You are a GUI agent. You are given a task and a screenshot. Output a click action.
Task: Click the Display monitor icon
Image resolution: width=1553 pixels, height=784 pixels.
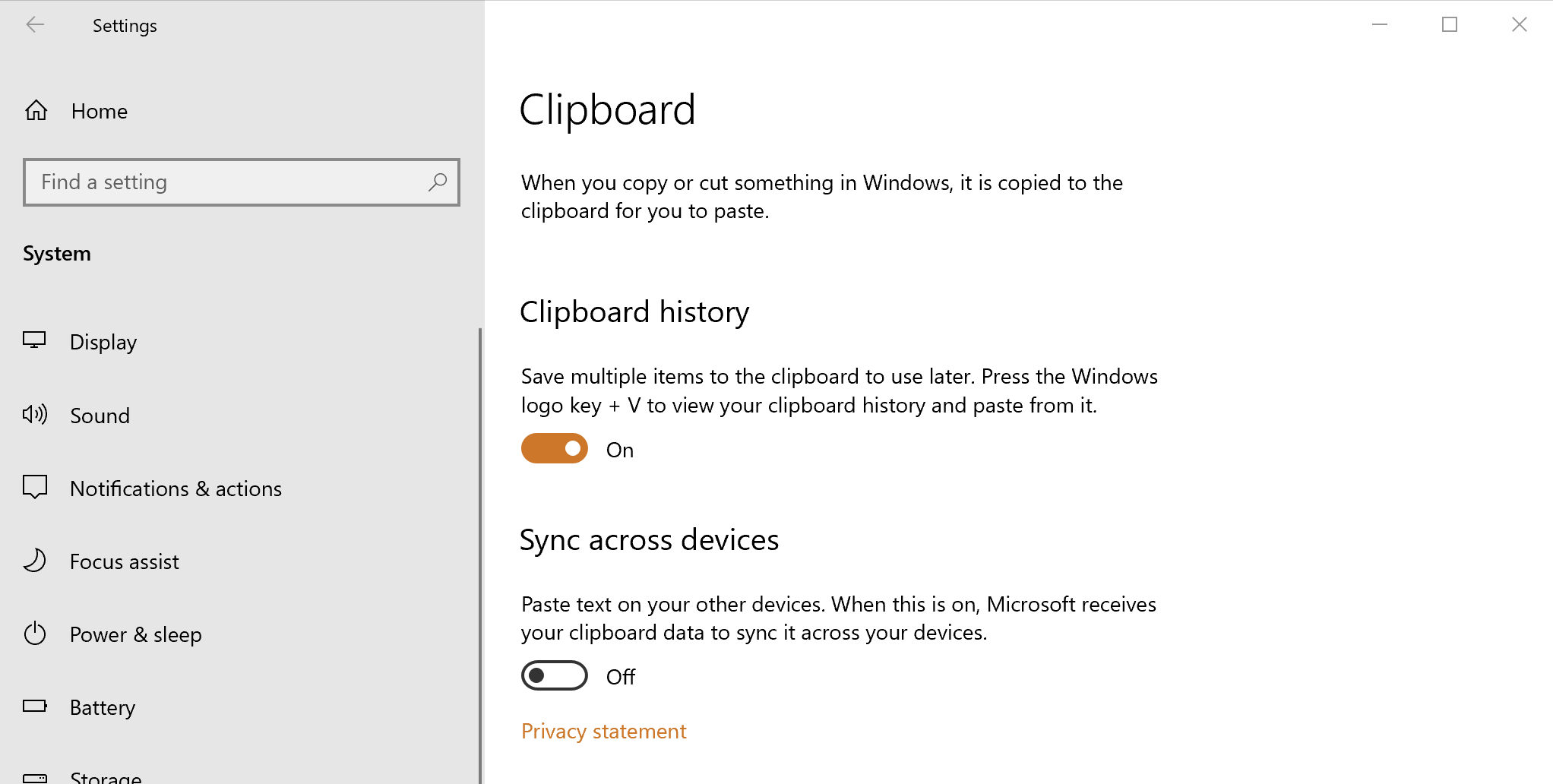click(35, 340)
